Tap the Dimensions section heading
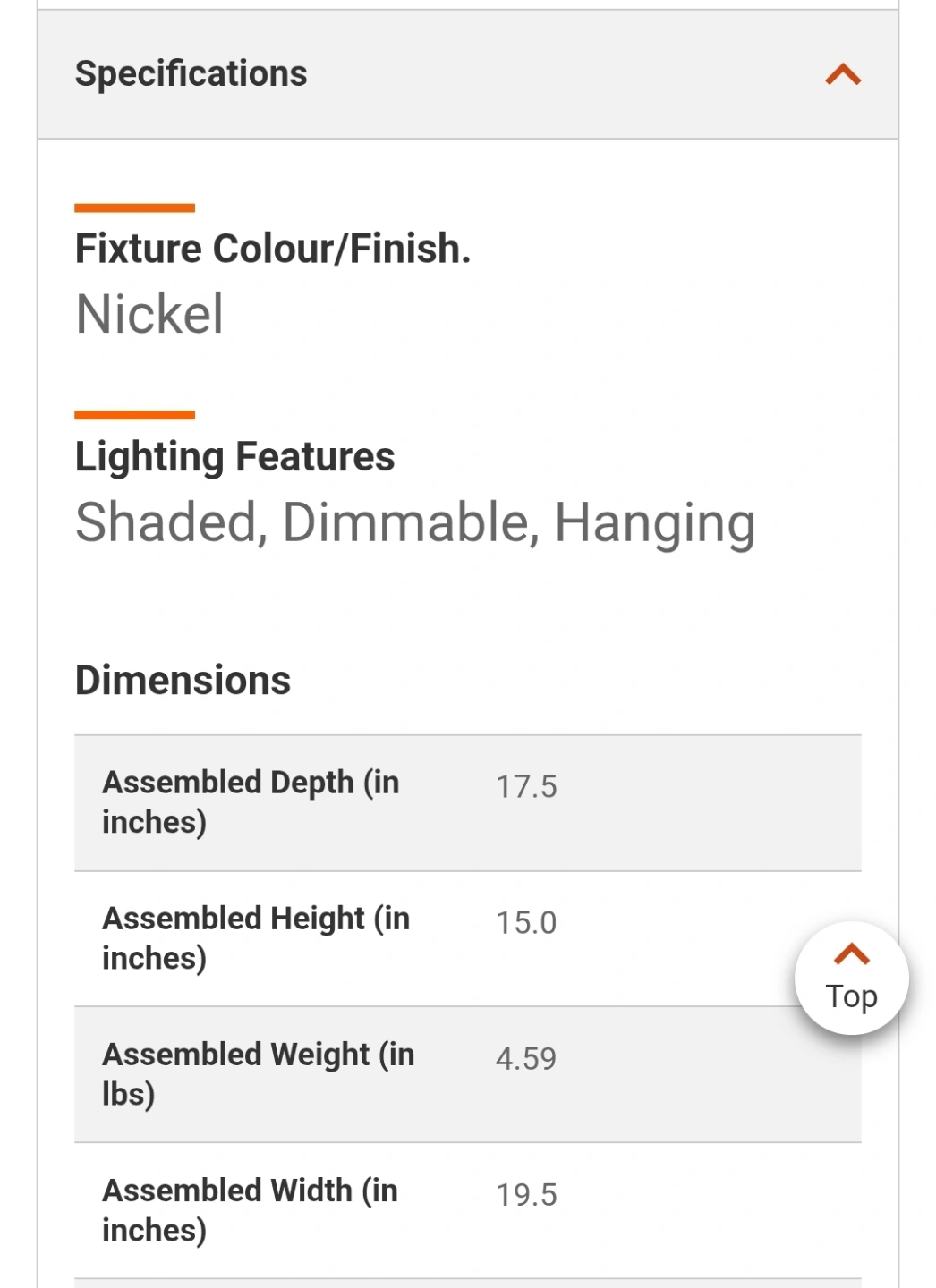This screenshot has height=1288, width=936. (x=183, y=681)
